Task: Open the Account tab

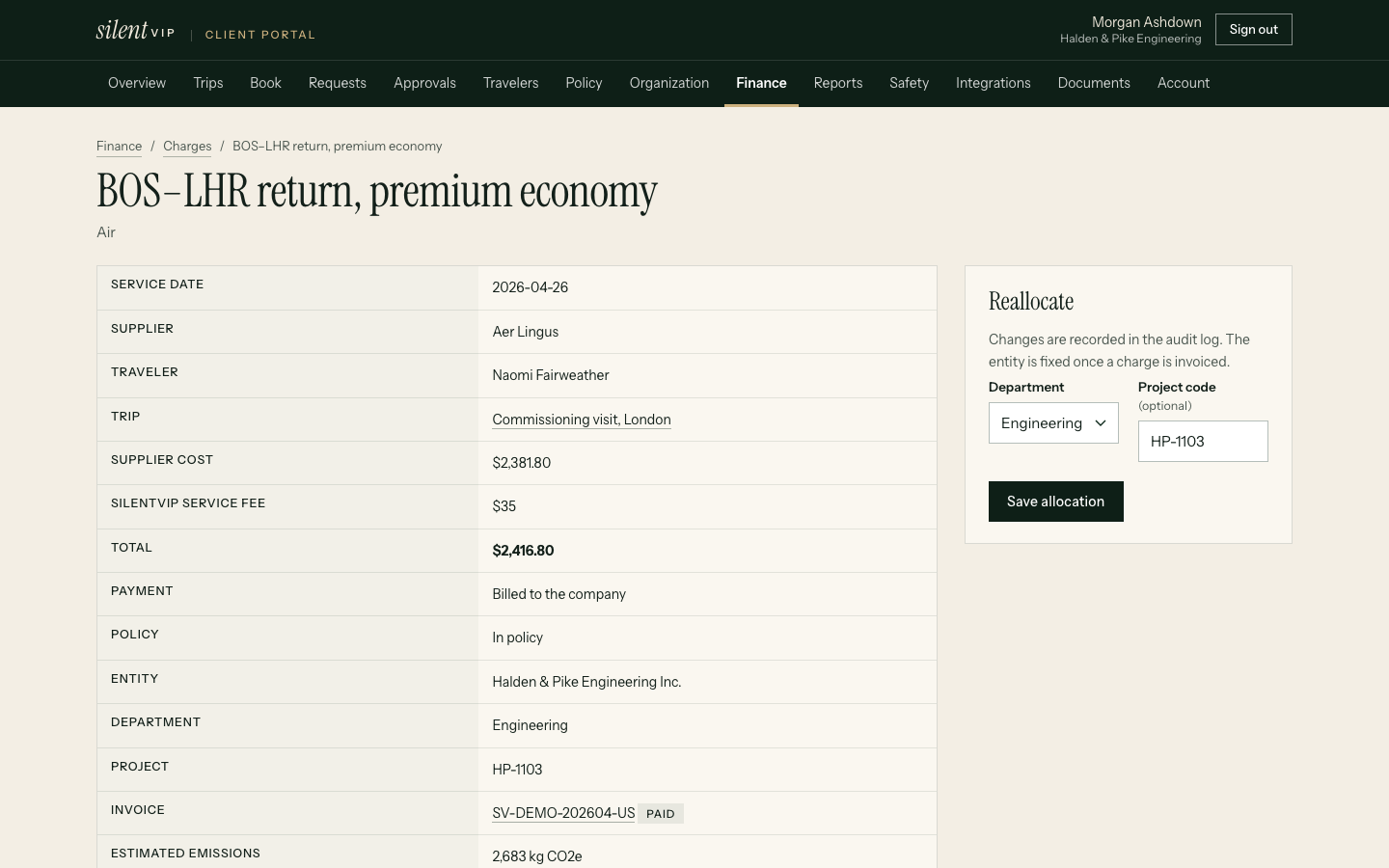Action: [1184, 83]
